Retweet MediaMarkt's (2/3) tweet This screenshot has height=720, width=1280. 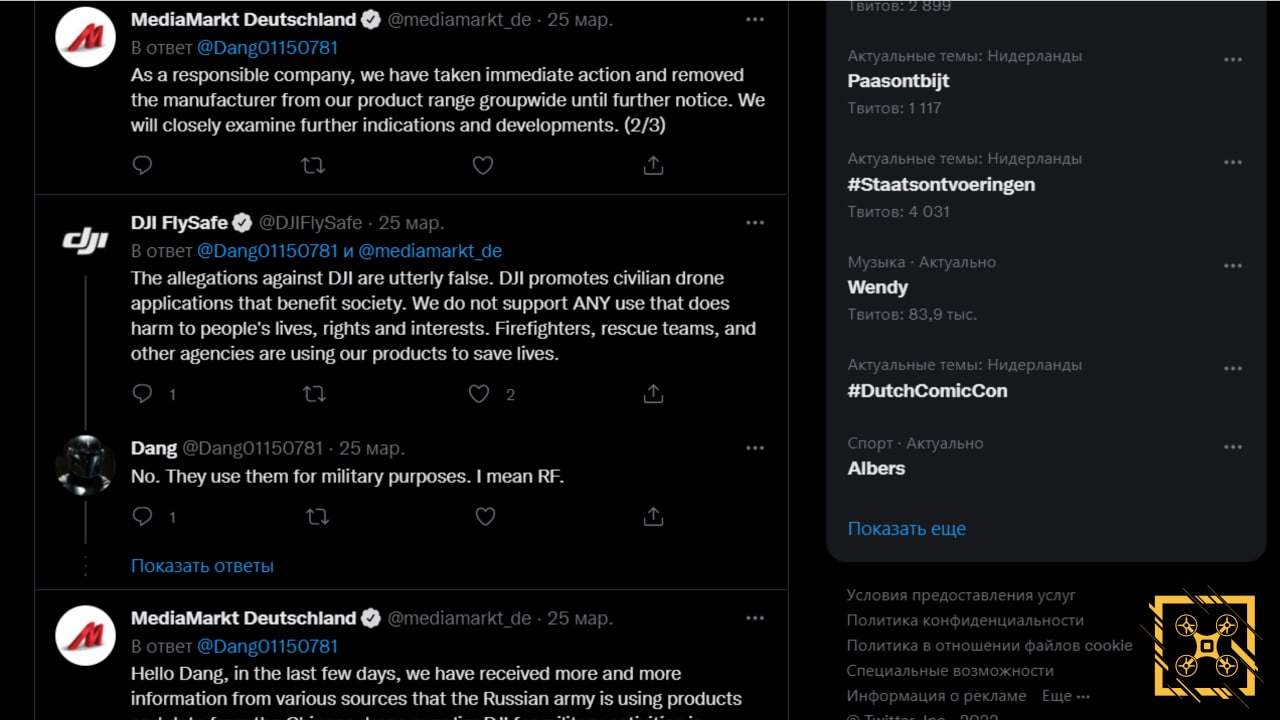[x=313, y=165]
